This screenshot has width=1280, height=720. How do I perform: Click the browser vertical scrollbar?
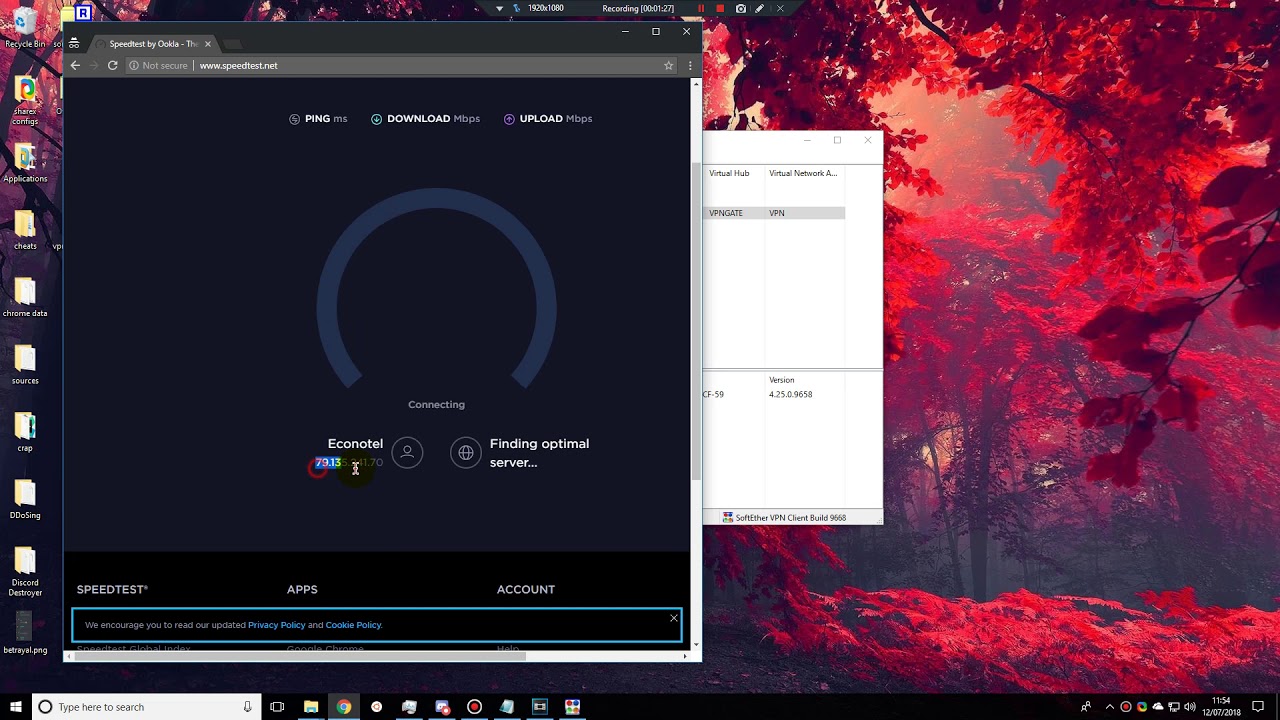696,320
